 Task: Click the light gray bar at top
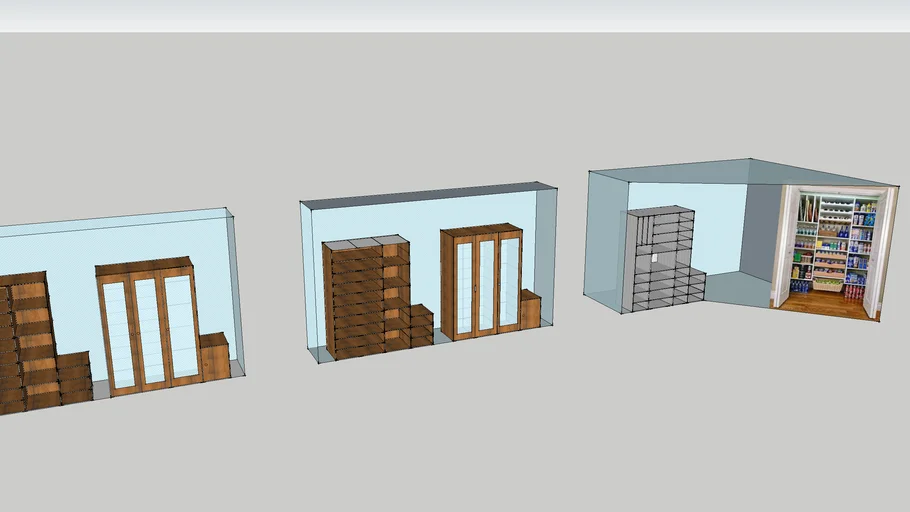pyautogui.click(x=455, y=15)
